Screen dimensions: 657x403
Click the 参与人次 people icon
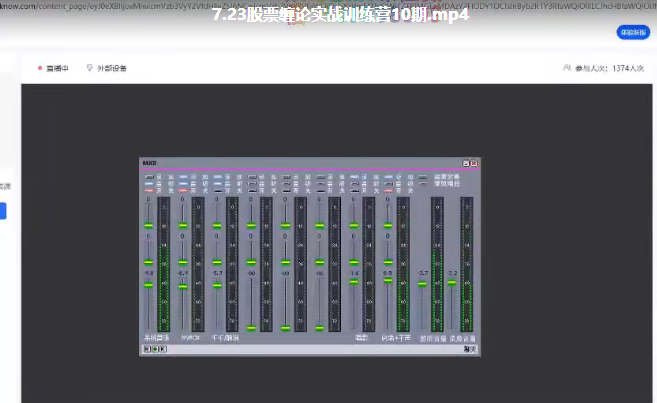(567, 68)
